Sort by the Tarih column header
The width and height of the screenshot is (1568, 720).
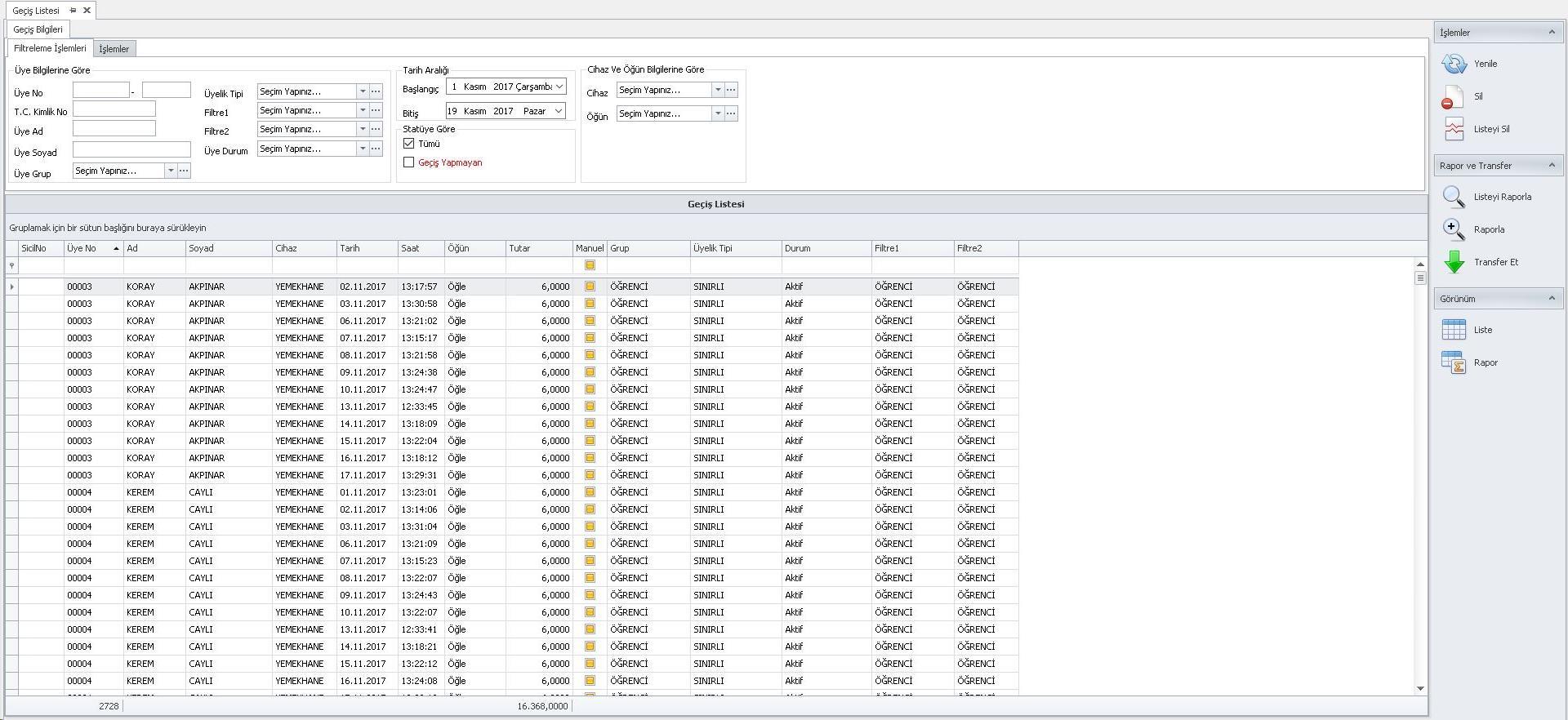pyautogui.click(x=366, y=248)
